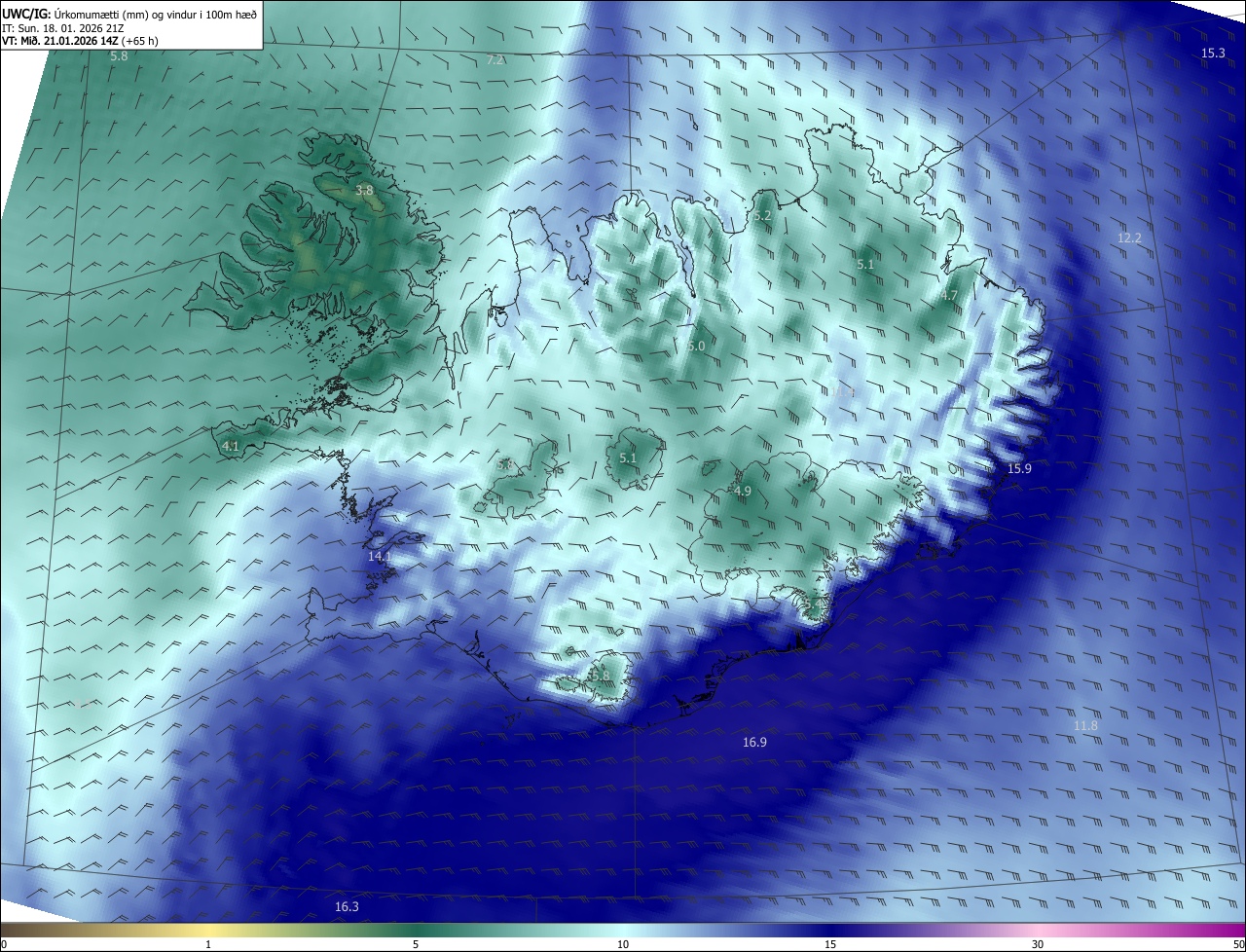Select the 3.8 value over the Westfjords
The image size is (1246, 952).
point(364,191)
